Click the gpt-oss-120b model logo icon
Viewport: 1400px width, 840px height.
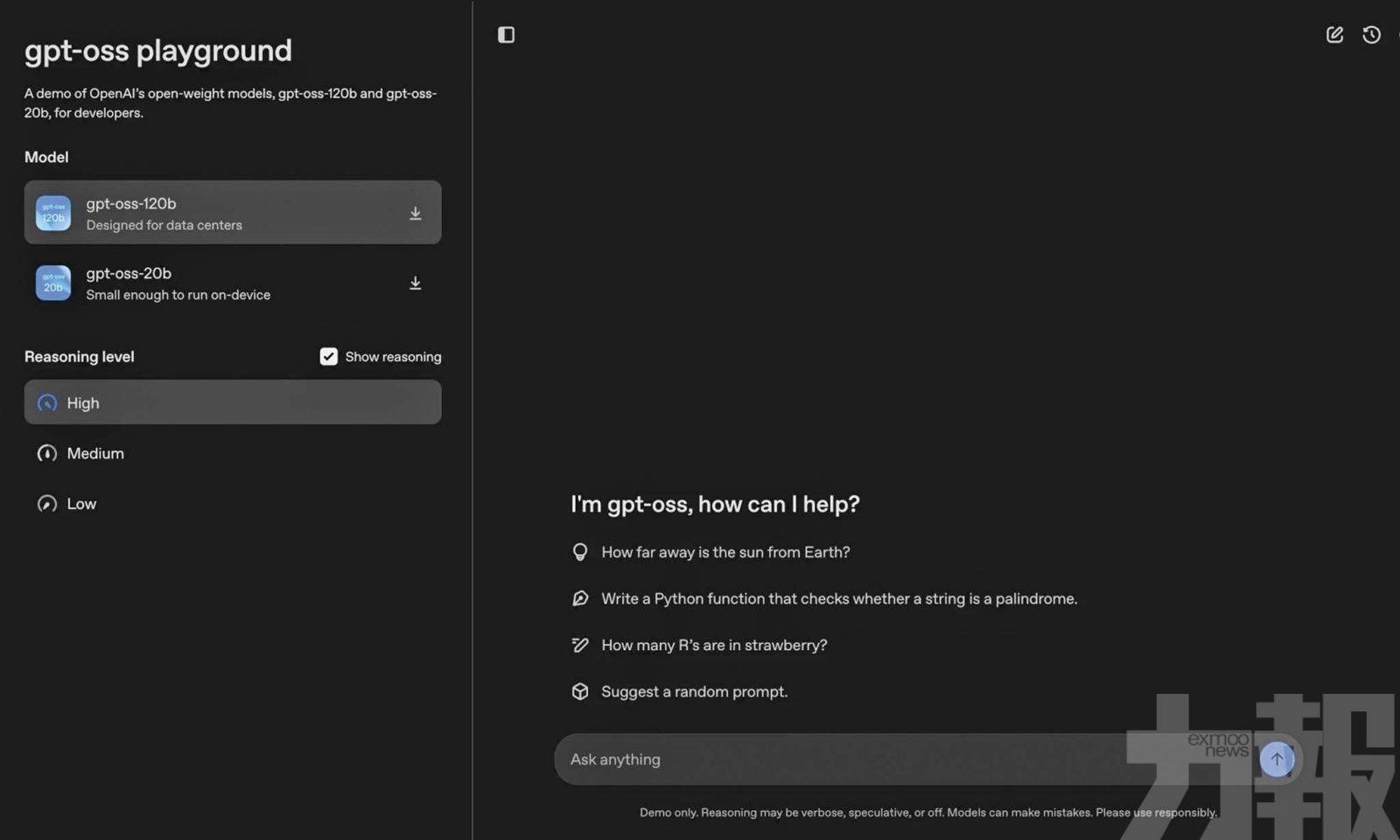(53, 213)
